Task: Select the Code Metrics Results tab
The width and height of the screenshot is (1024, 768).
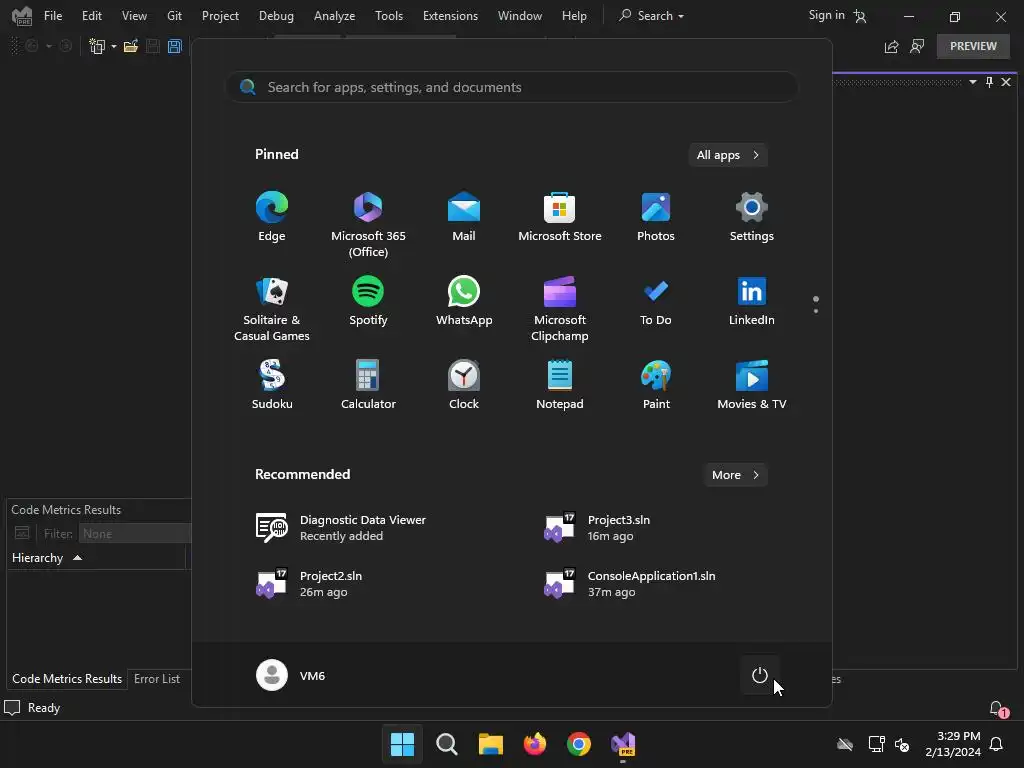Action: point(67,679)
